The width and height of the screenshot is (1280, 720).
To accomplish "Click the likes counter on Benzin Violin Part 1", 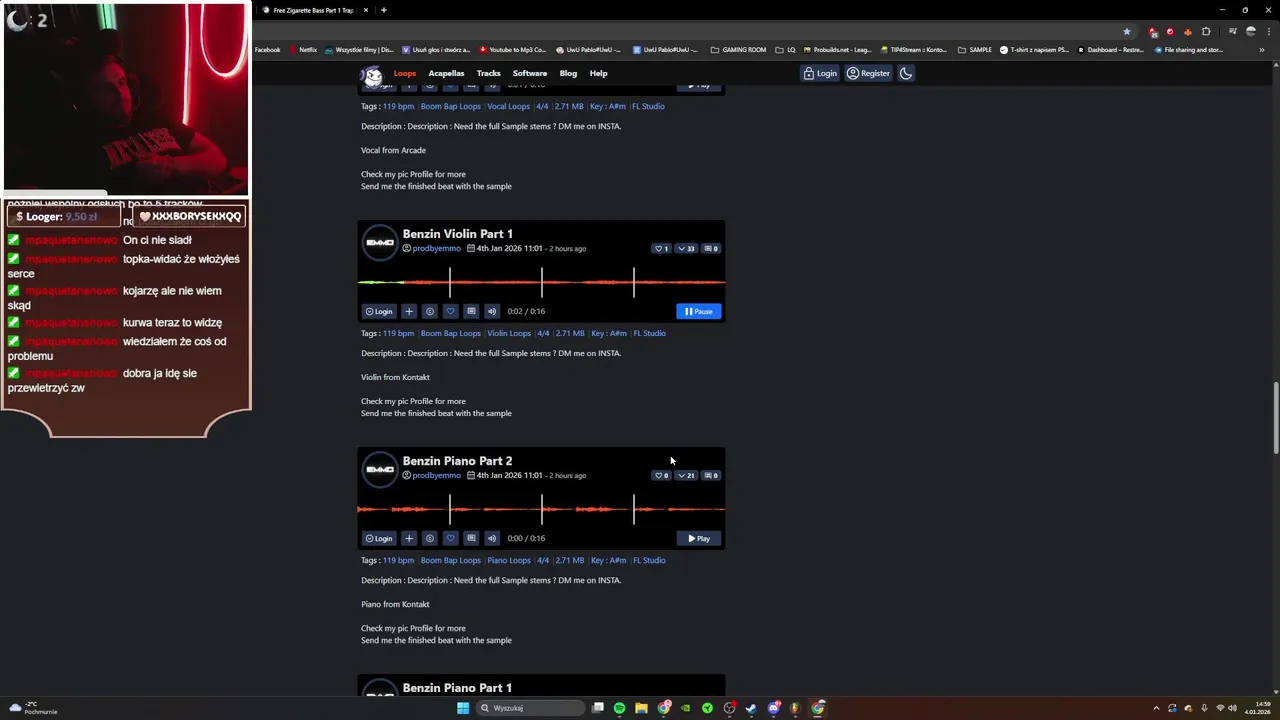I will tap(661, 248).
